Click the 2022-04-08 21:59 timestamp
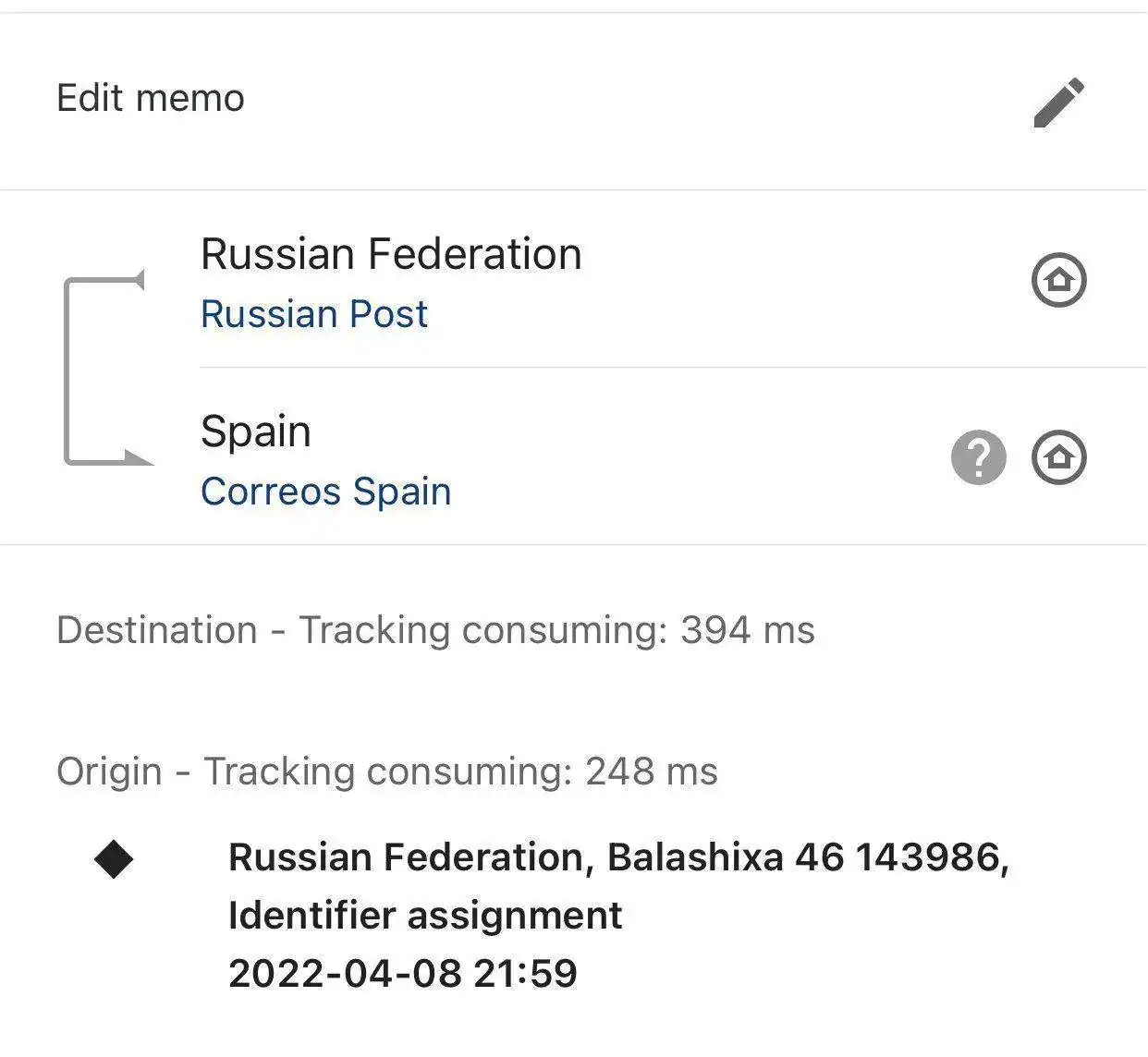 403,974
